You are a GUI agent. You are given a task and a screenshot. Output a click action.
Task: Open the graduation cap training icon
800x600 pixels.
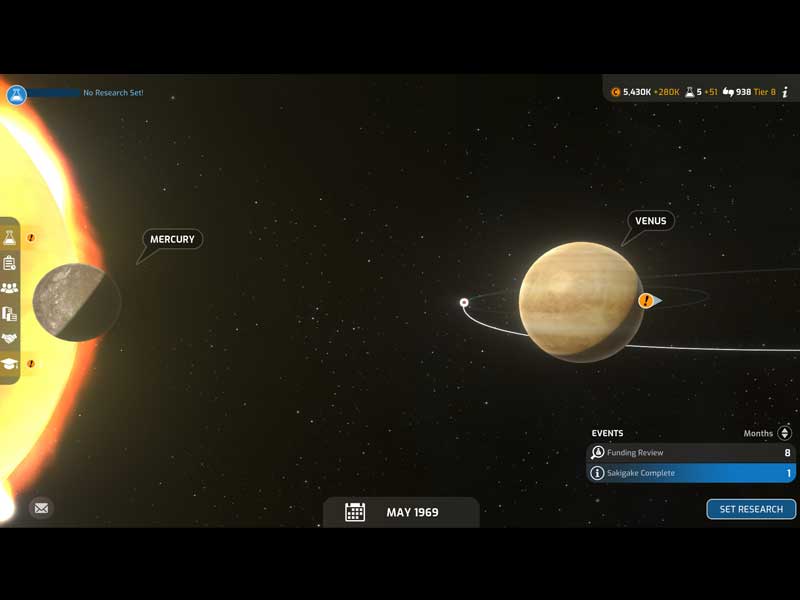(10, 364)
